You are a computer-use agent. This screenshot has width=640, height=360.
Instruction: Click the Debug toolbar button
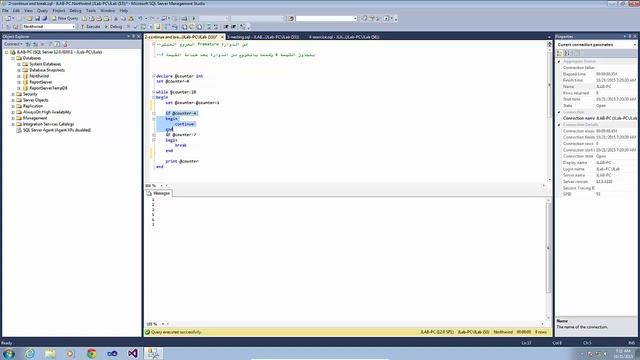113,27
